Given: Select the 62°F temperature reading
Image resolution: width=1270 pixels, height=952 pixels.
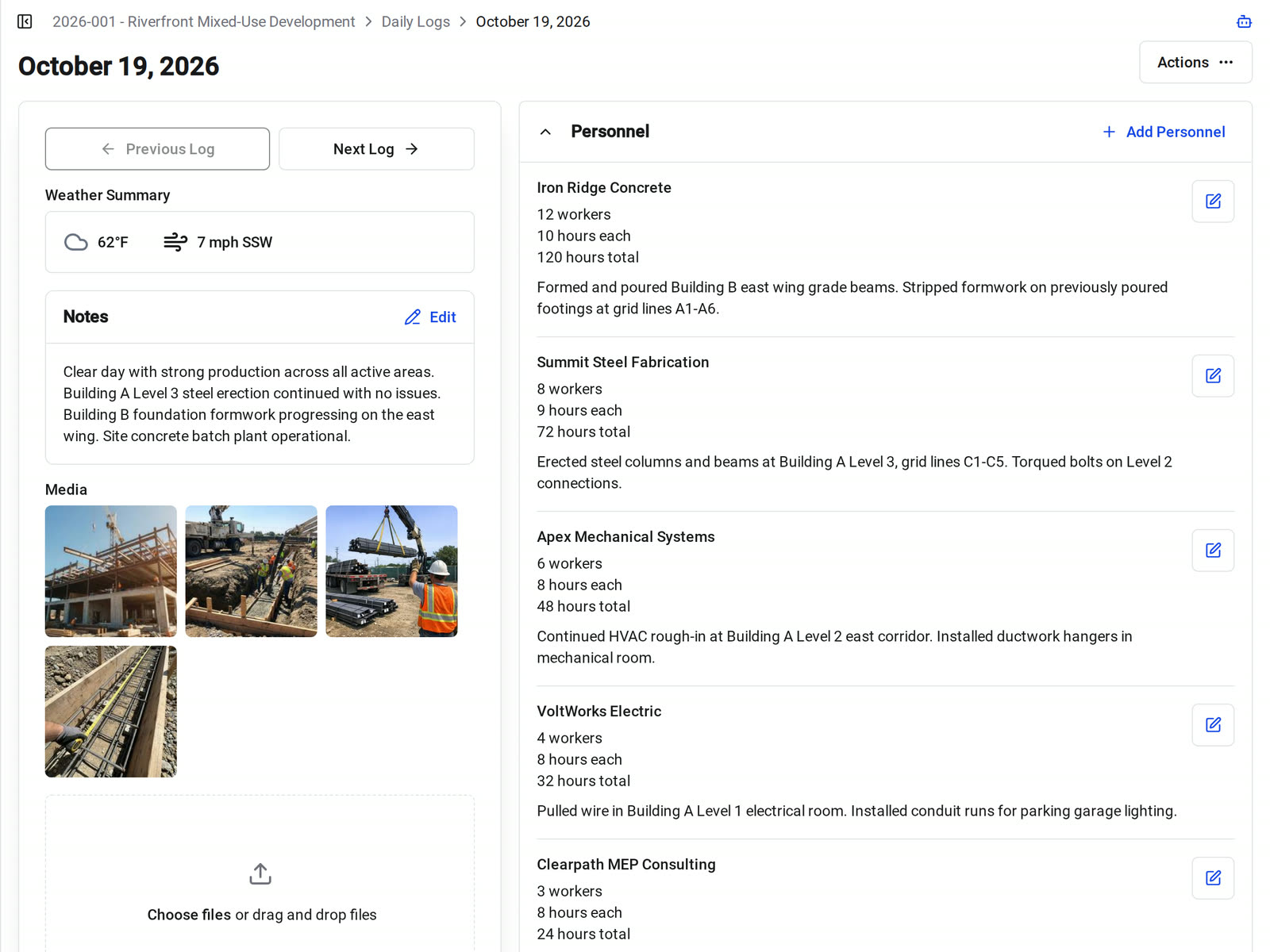Looking at the screenshot, I should (x=113, y=242).
